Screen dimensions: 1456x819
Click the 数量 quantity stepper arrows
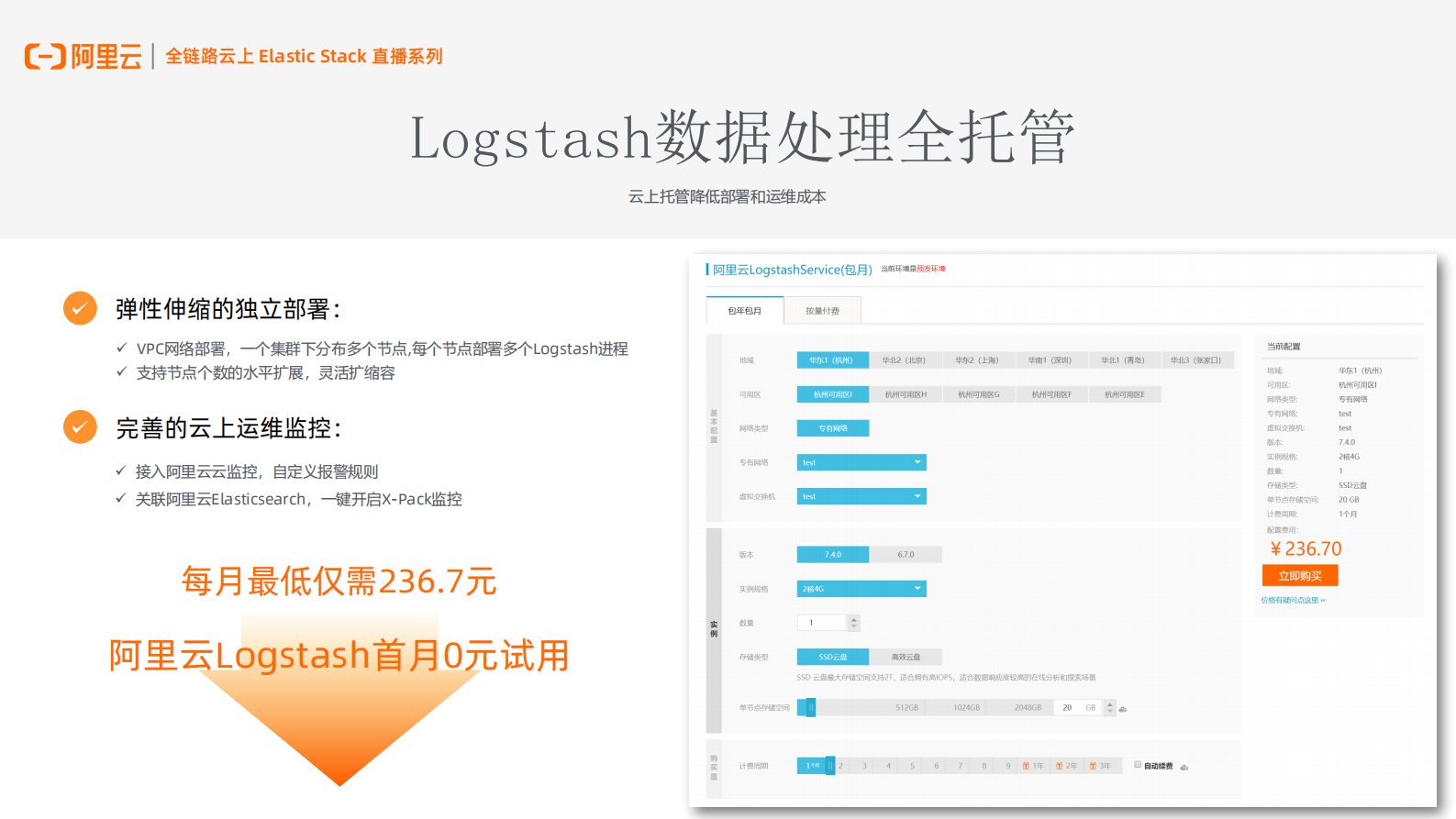pyautogui.click(x=854, y=623)
